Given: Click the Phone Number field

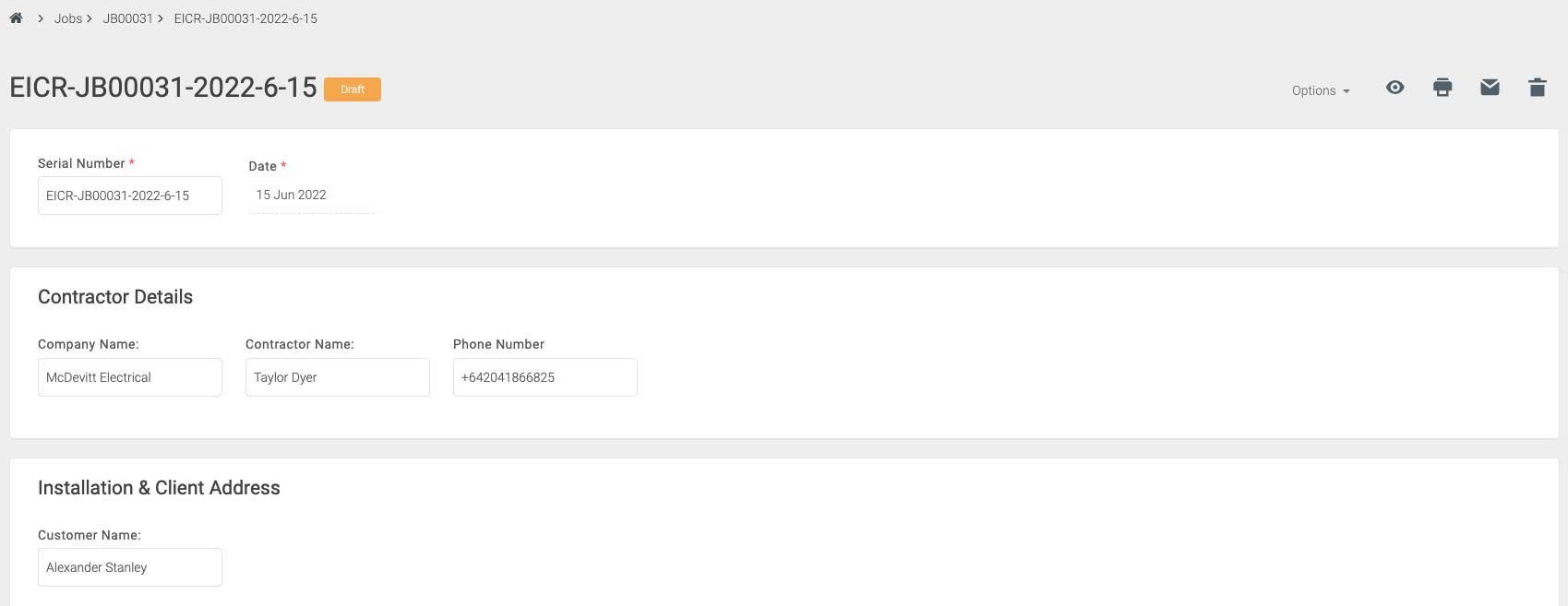Looking at the screenshot, I should pyautogui.click(x=545, y=376).
